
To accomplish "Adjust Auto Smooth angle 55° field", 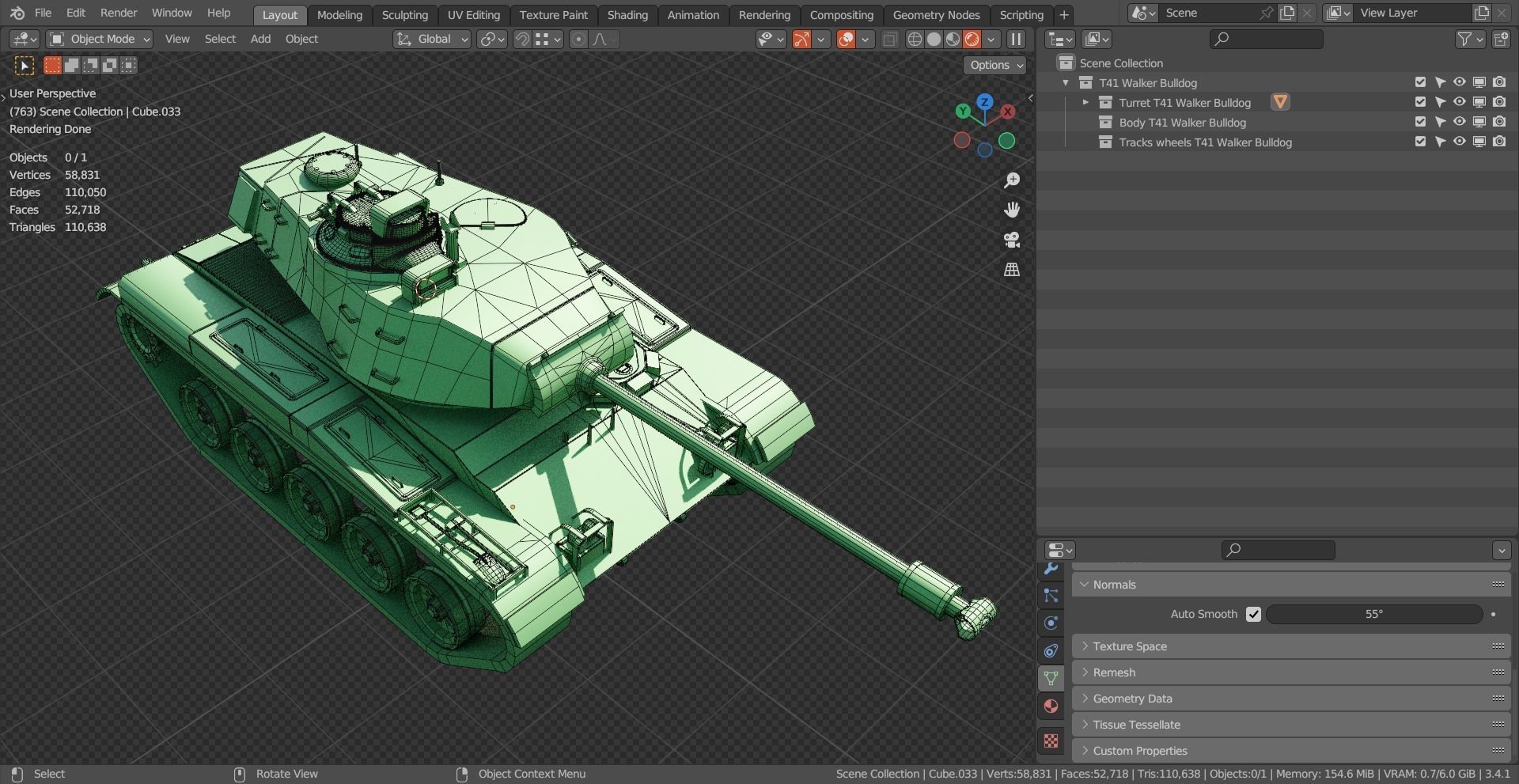I will (1374, 615).
